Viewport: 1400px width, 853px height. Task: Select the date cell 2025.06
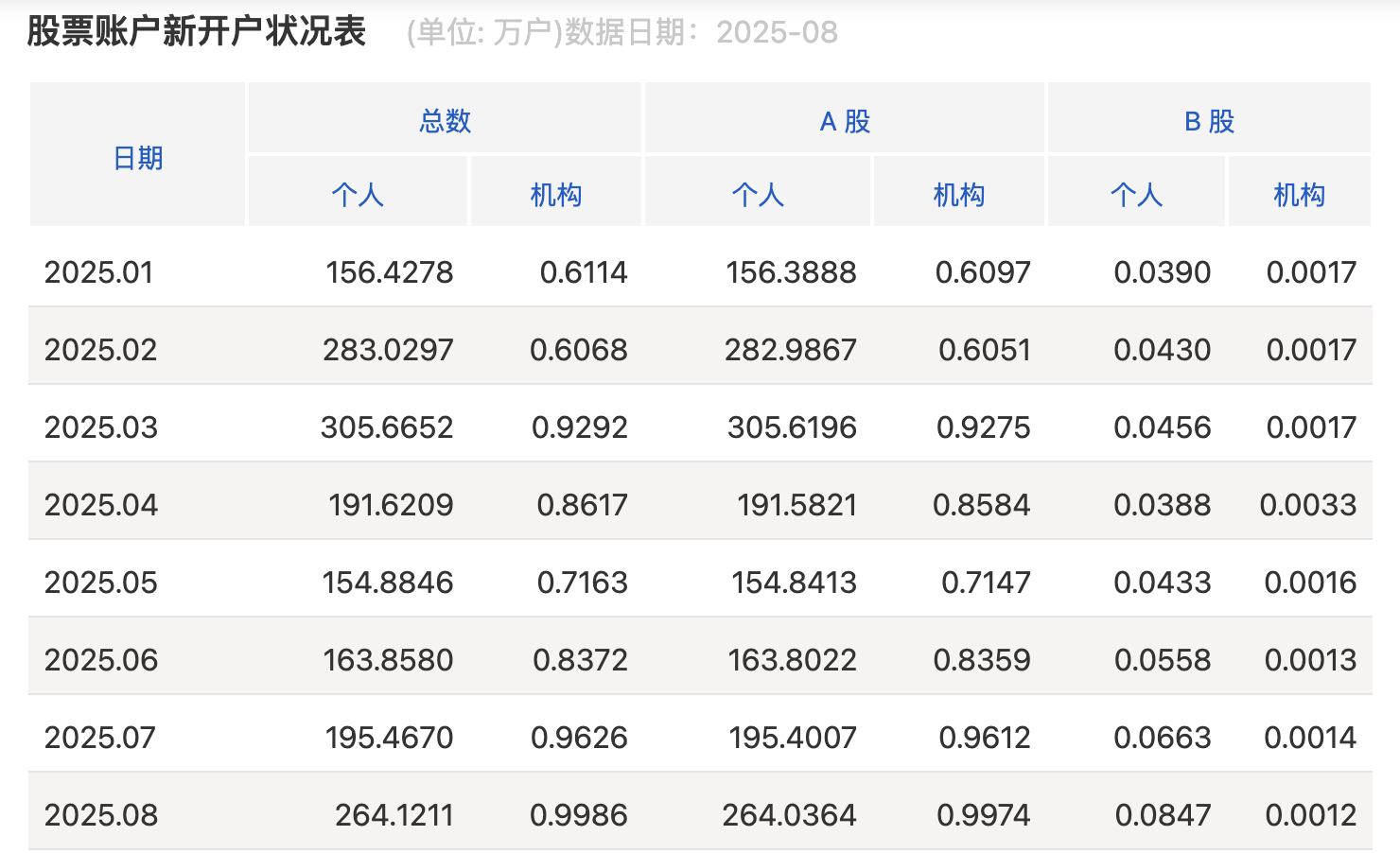(100, 660)
